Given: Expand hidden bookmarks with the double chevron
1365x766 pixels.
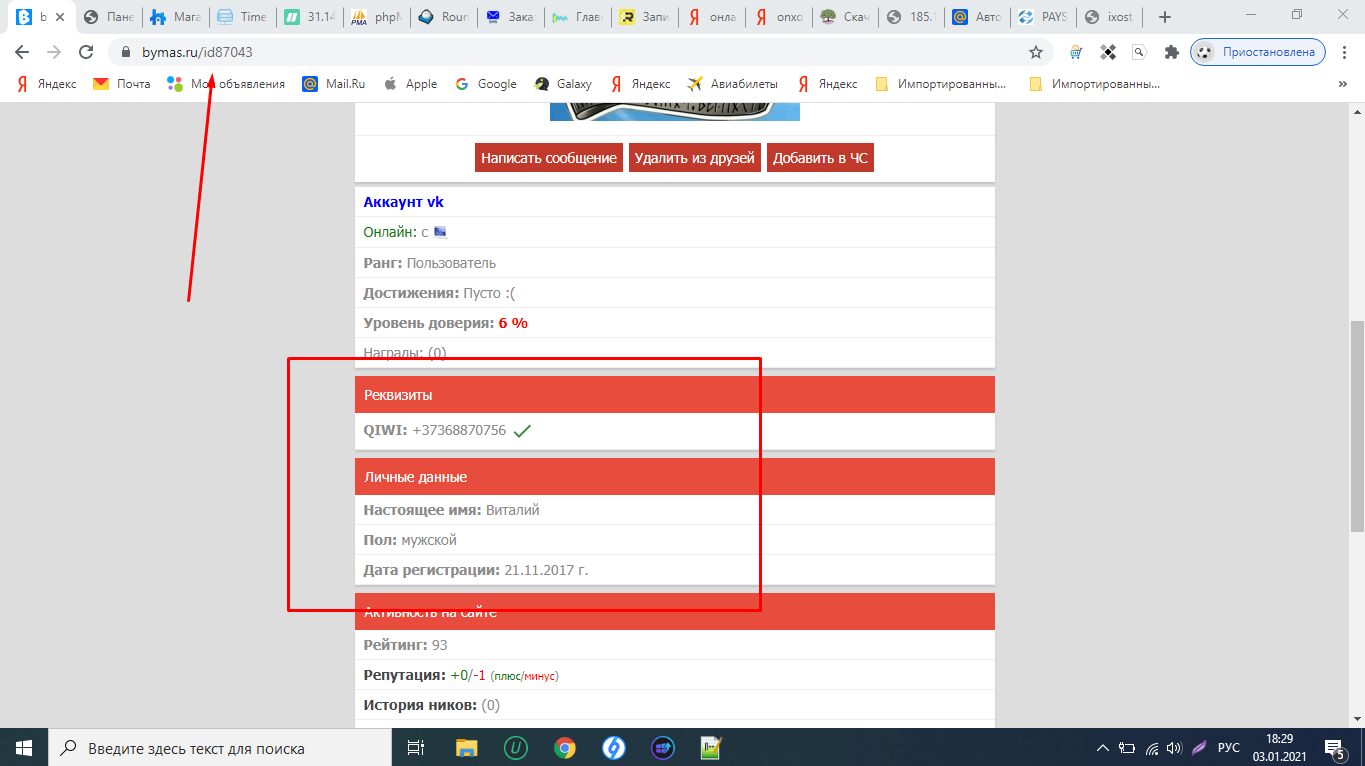Looking at the screenshot, I should click(1342, 84).
